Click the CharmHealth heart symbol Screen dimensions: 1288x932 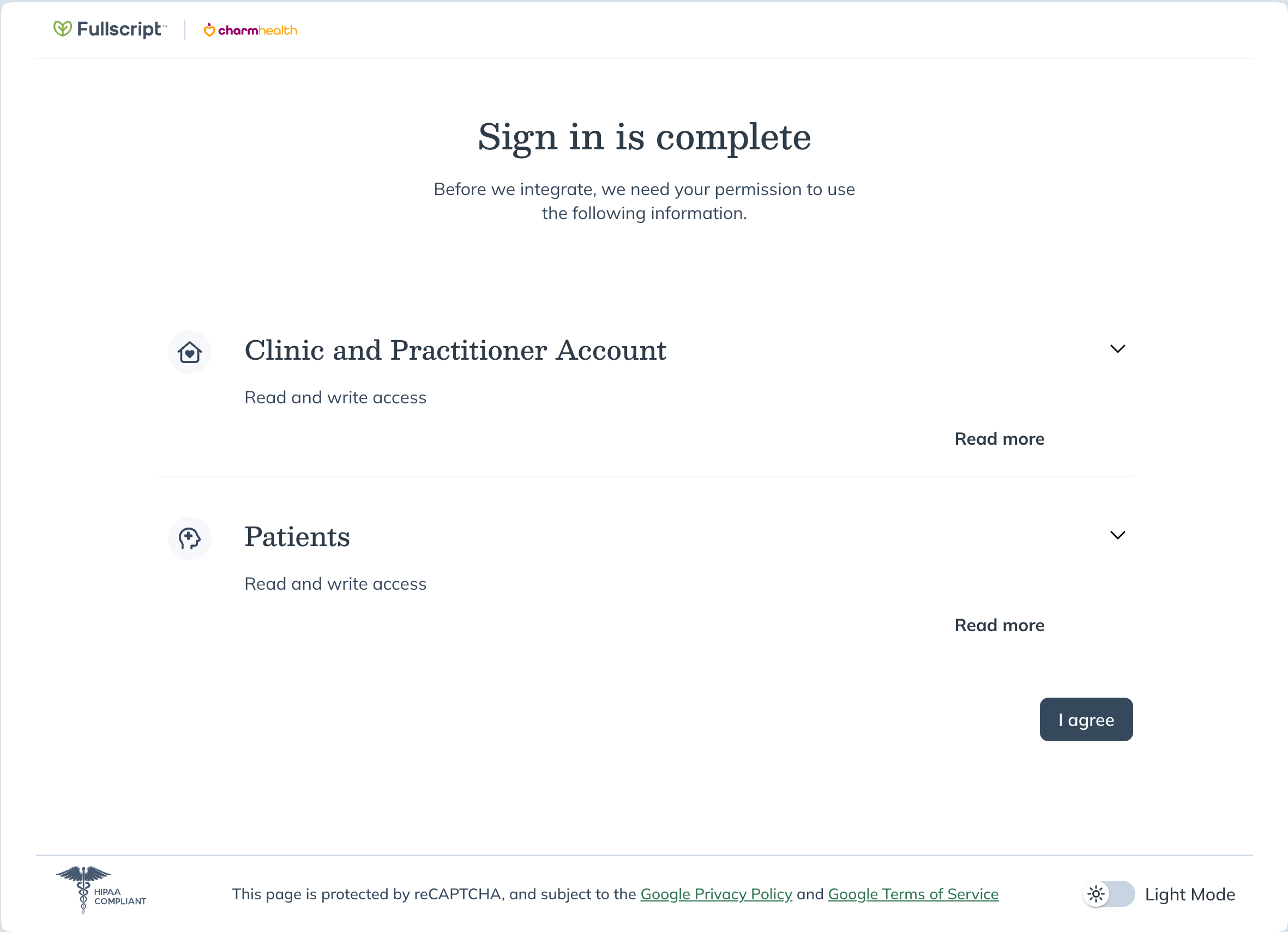pyautogui.click(x=209, y=30)
